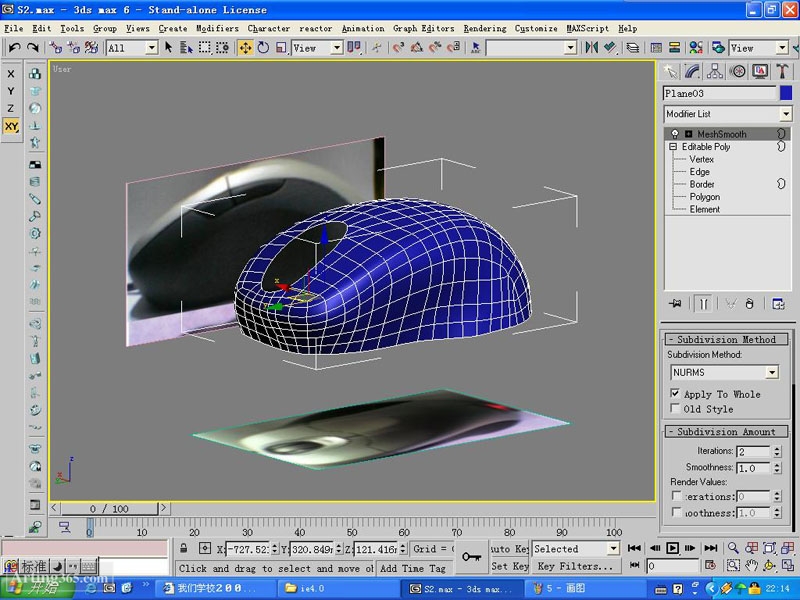Select the Vertex sub-object level

click(x=703, y=158)
